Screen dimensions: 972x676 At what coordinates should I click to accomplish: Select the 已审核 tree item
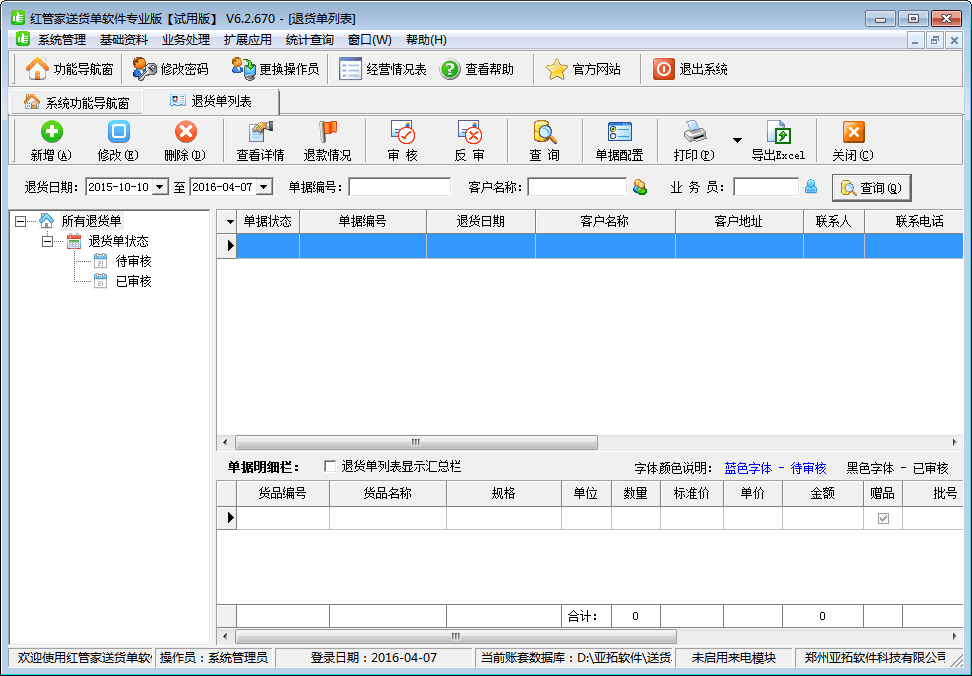tap(134, 281)
